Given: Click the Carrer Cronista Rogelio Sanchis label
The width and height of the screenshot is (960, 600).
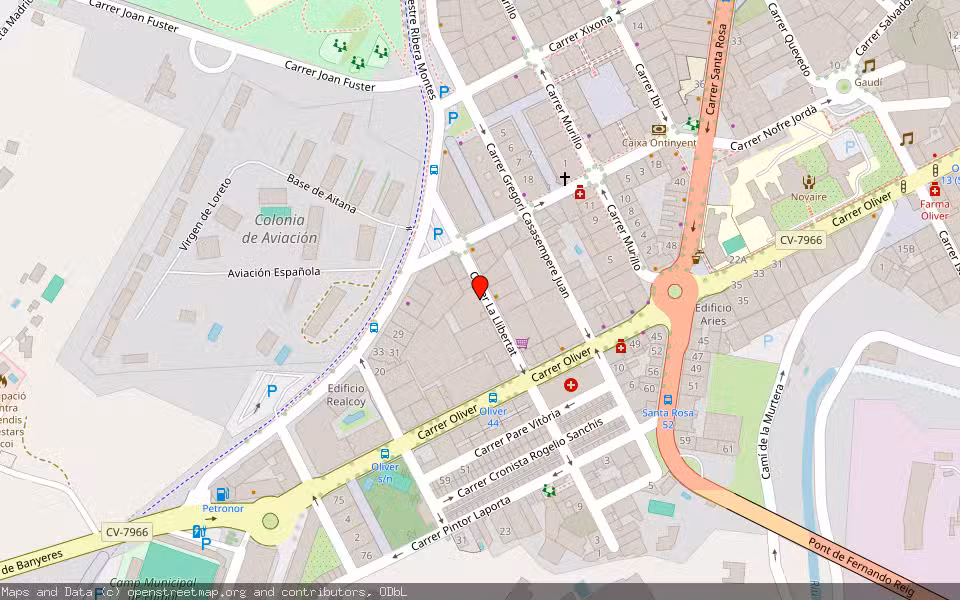Looking at the screenshot, I should coord(530,457).
